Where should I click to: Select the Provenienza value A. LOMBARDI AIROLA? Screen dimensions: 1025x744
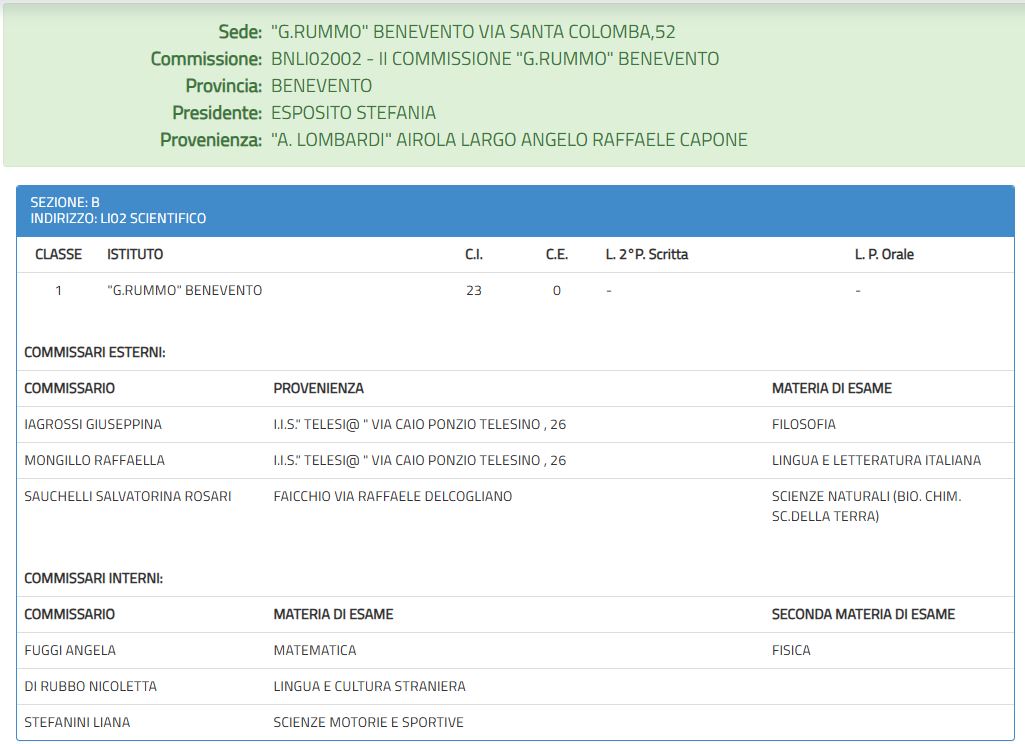[509, 139]
